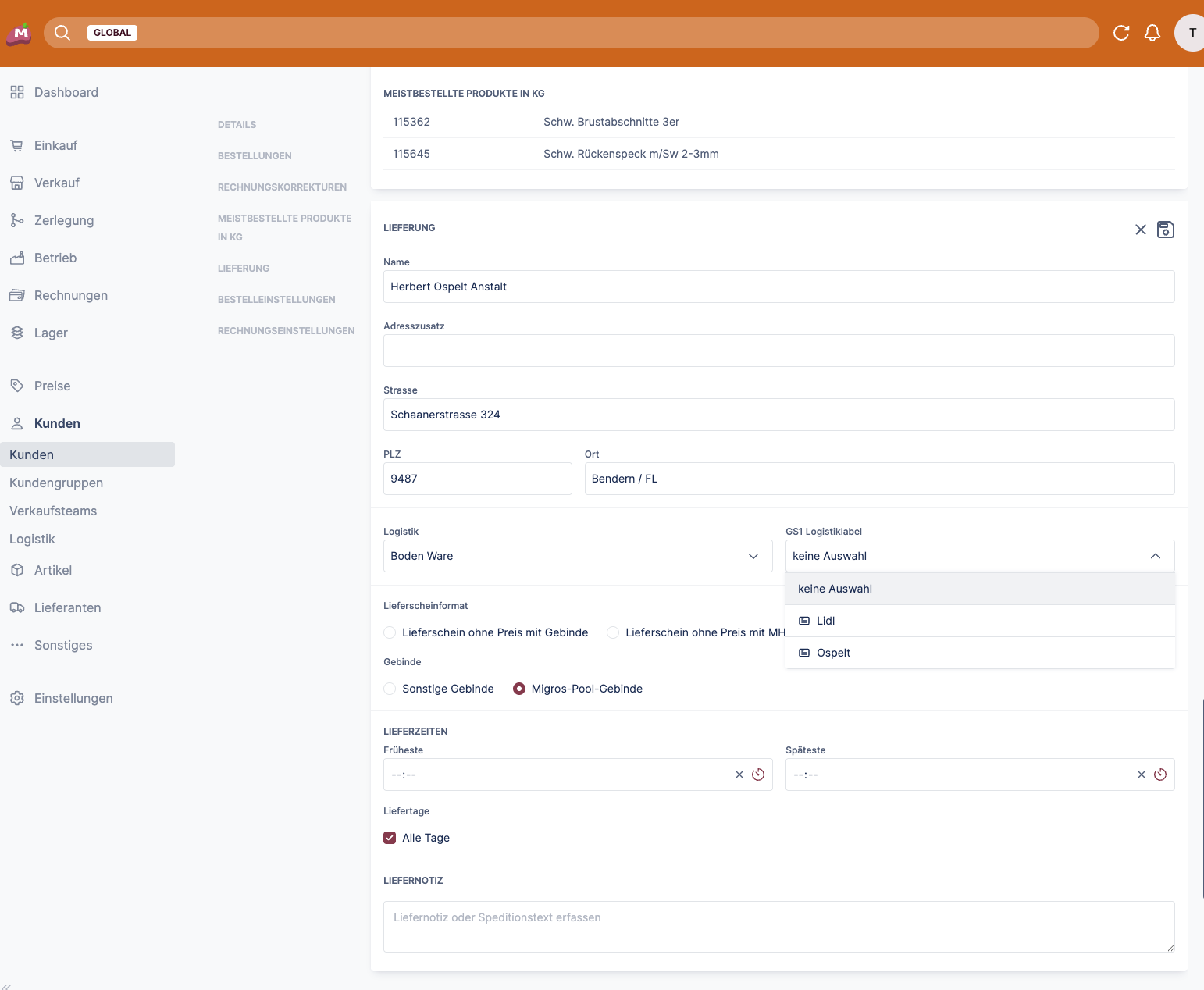Click the search magnifier icon
This screenshot has height=990, width=1204.
(x=62, y=33)
